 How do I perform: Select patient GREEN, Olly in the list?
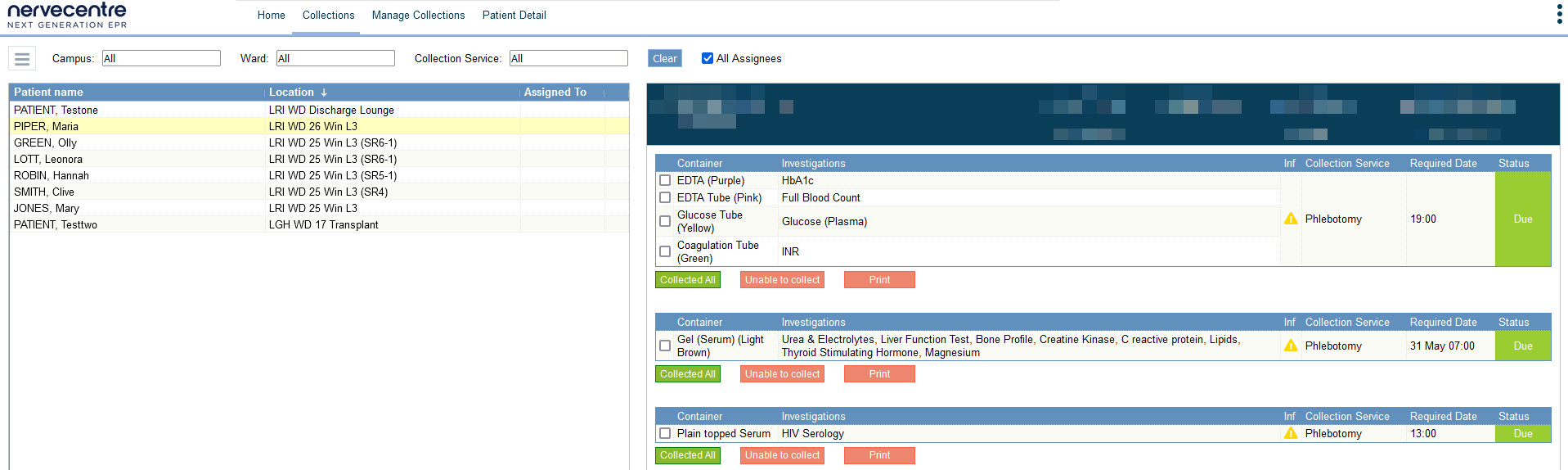pos(45,142)
